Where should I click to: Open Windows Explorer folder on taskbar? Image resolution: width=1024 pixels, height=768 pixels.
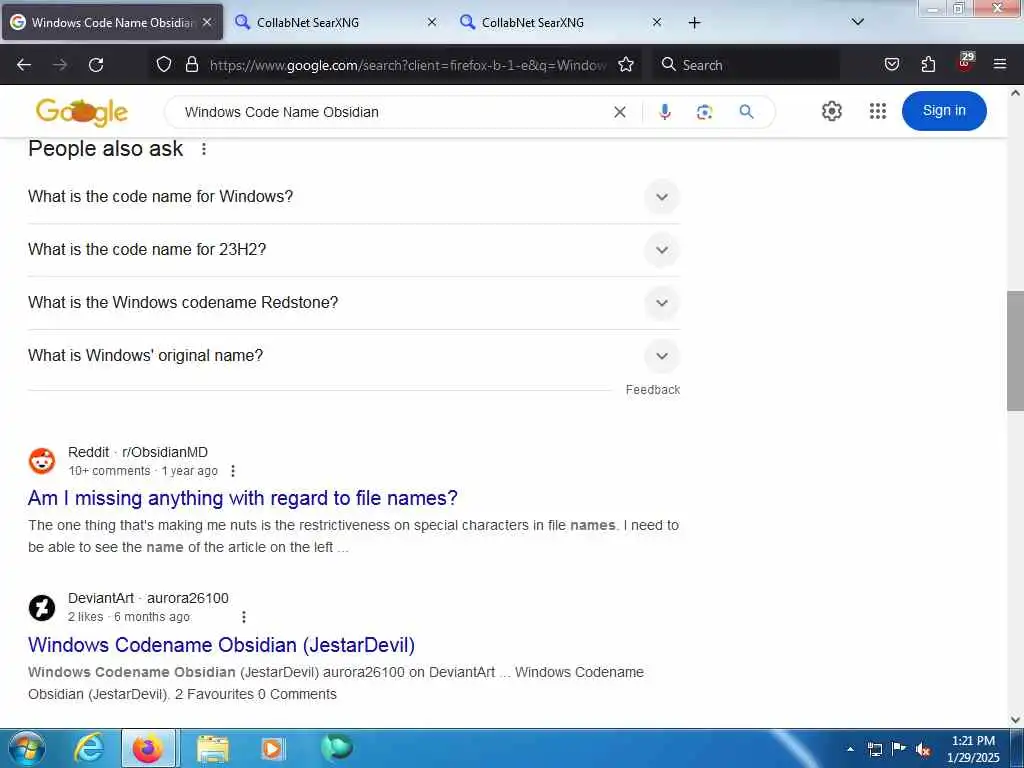[x=212, y=748]
